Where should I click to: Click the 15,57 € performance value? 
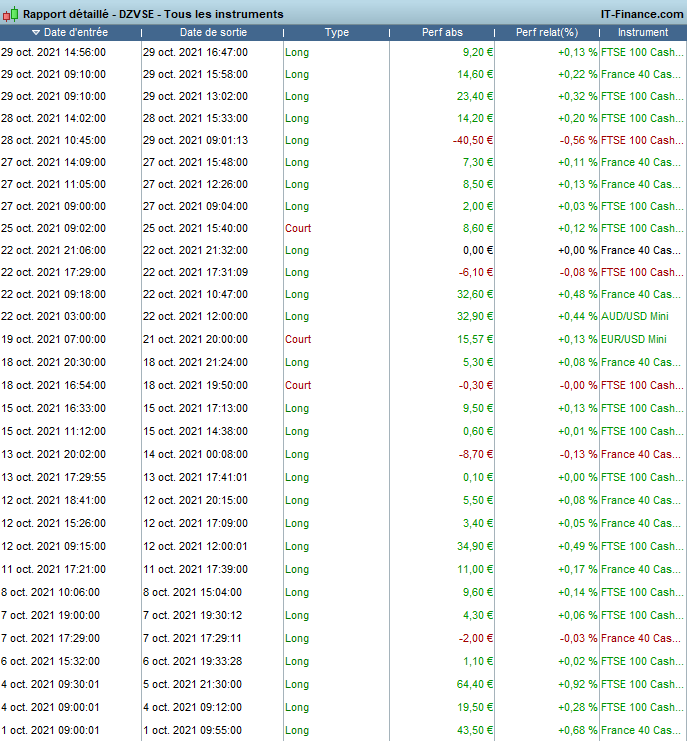click(475, 339)
